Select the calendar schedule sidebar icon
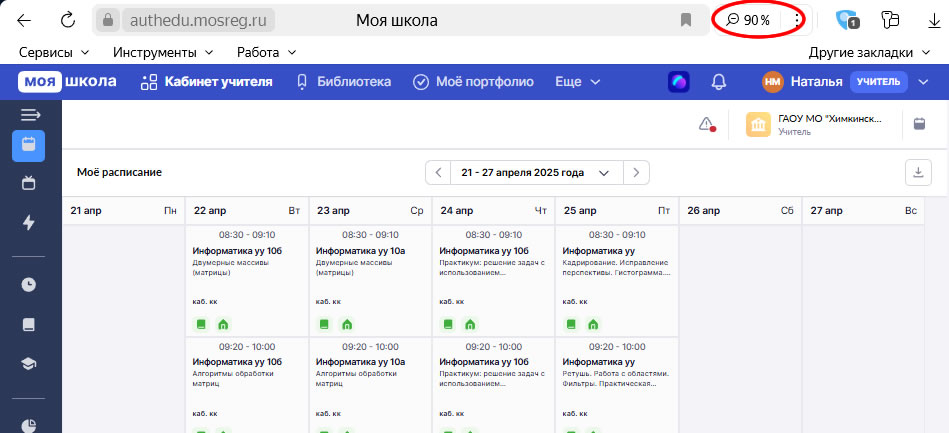Screen dimensions: 949x433 point(28,145)
